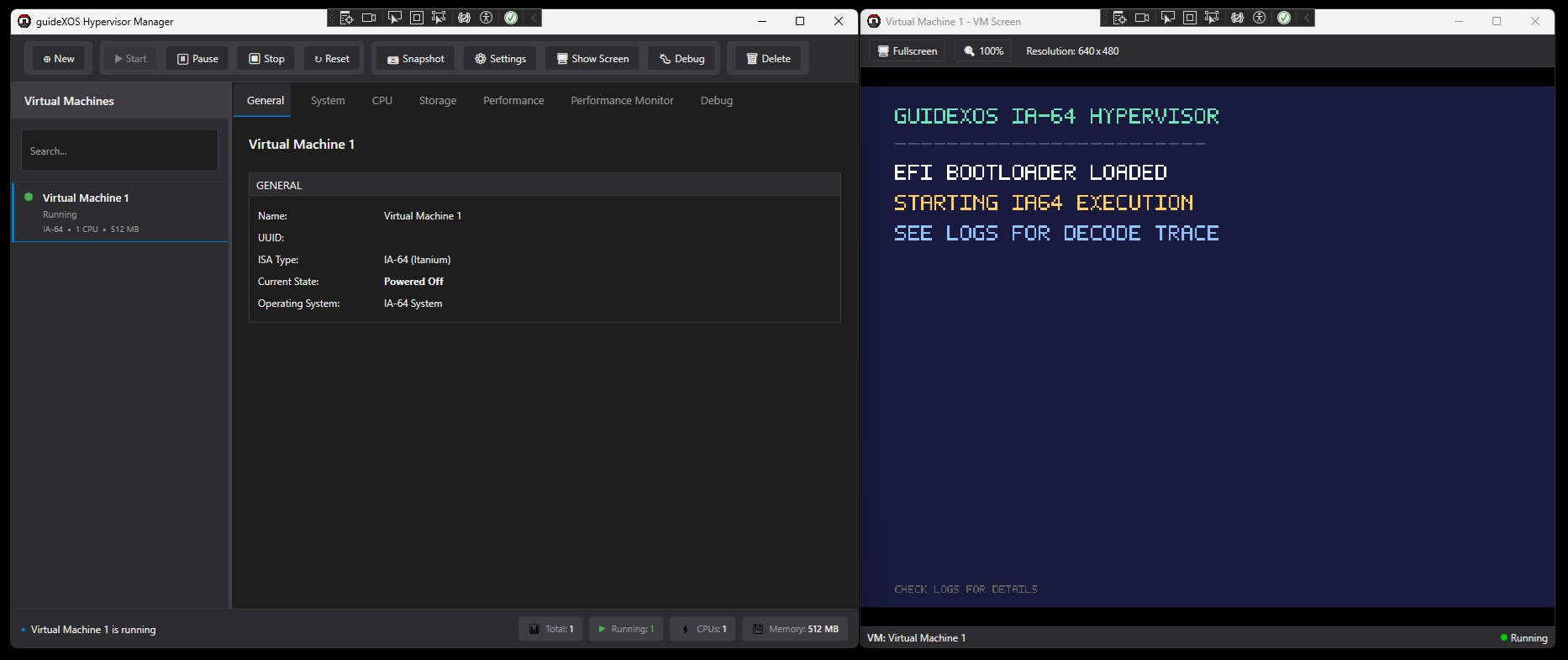Image resolution: width=1568 pixels, height=660 pixels.
Task: Focus the VM Search box
Action: click(x=119, y=150)
